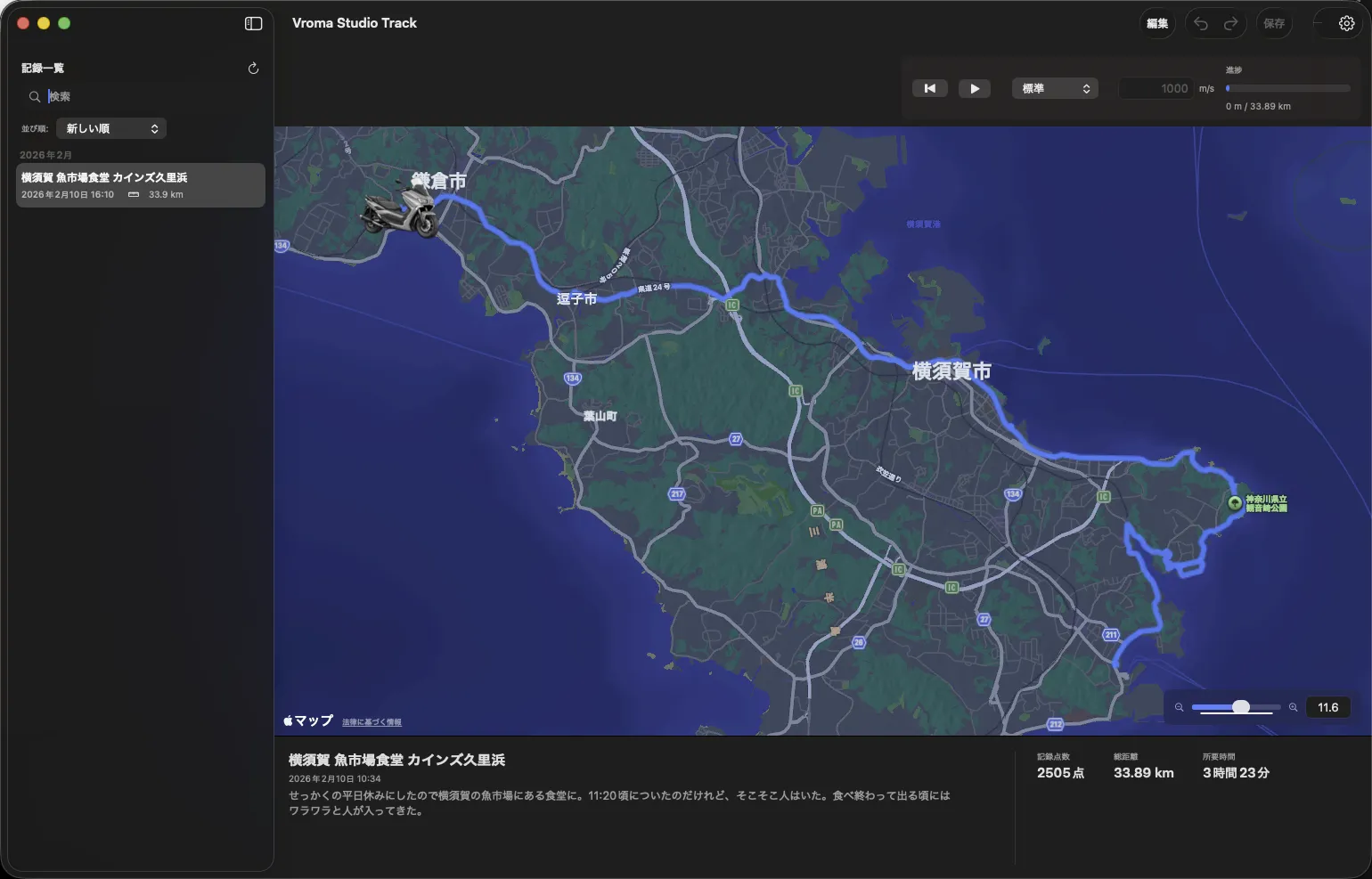Click the zoom-out magnifier icon
This screenshot has width=1372, height=879.
tap(1179, 707)
